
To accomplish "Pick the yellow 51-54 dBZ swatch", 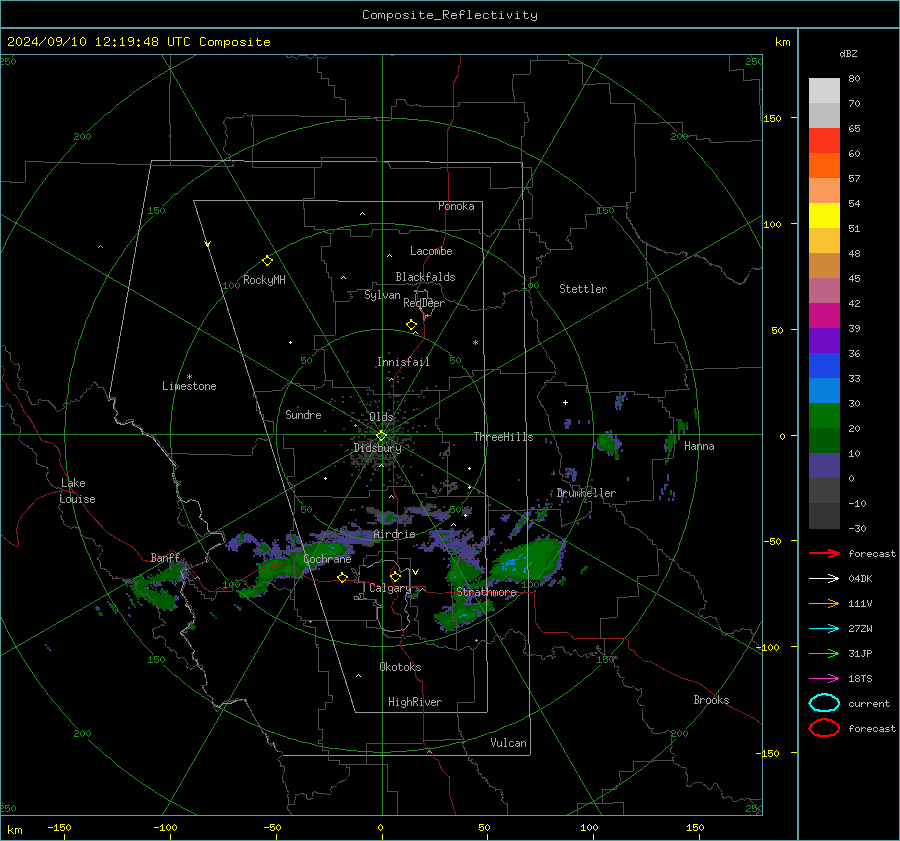I will pyautogui.click(x=824, y=215).
